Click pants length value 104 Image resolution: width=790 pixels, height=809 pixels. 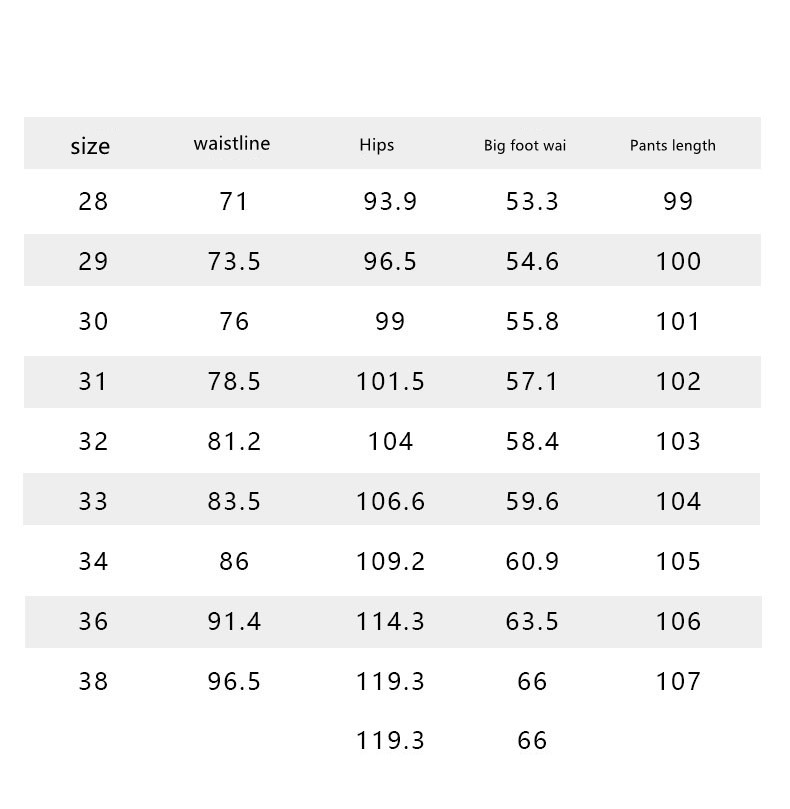point(679,502)
